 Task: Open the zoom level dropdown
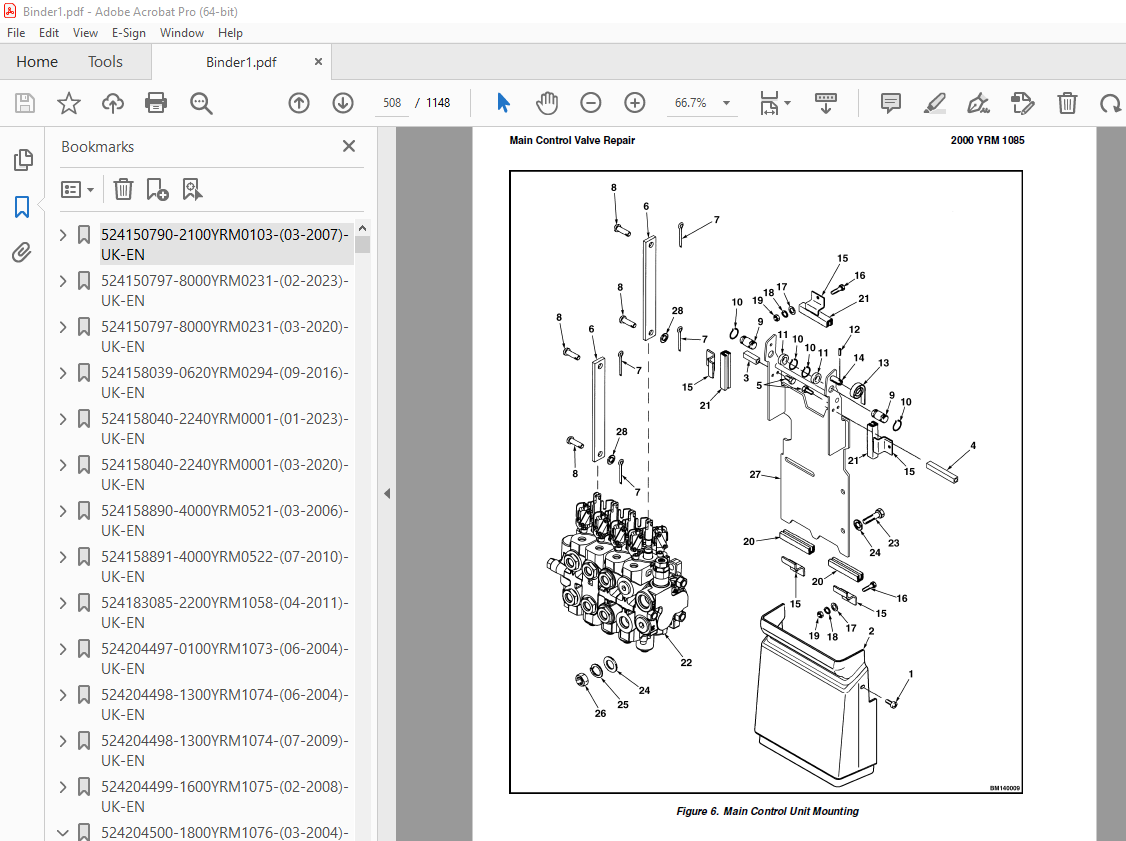tap(727, 103)
